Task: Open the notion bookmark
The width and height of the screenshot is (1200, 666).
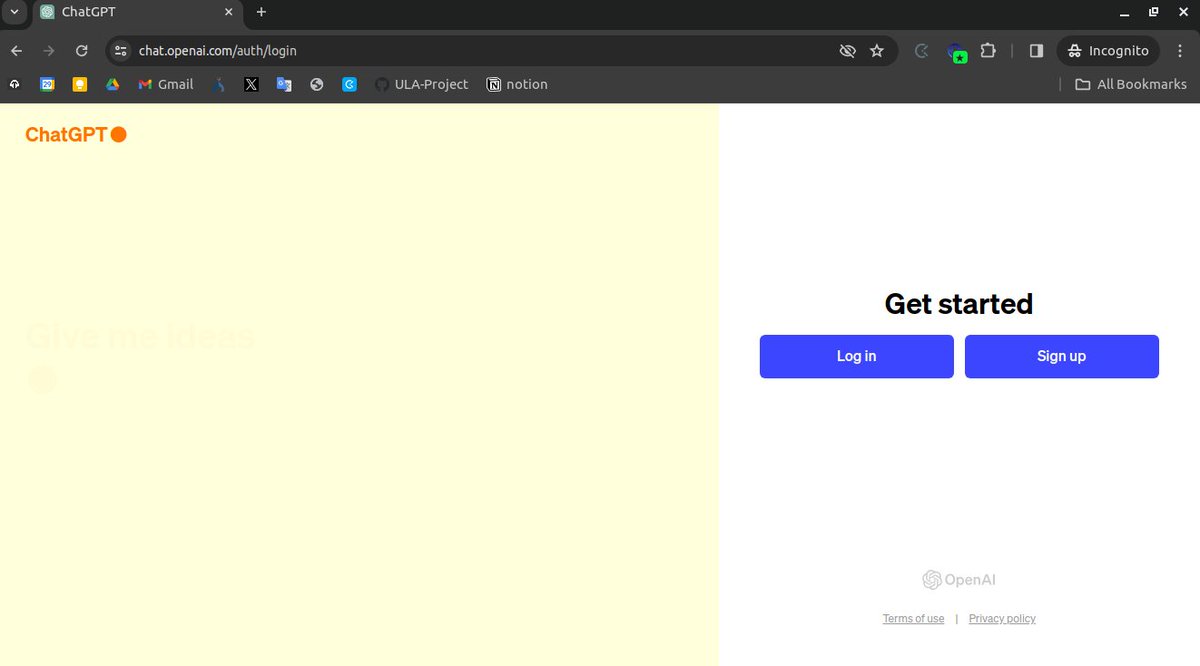Action: (x=517, y=84)
